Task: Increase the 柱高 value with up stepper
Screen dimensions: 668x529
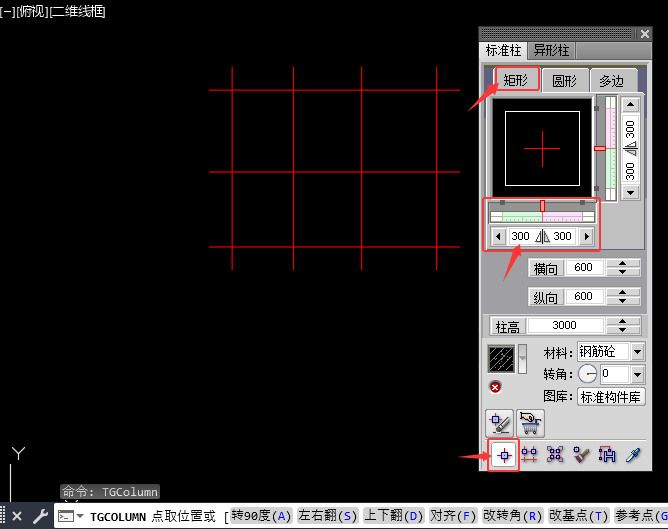Action: click(x=623, y=322)
